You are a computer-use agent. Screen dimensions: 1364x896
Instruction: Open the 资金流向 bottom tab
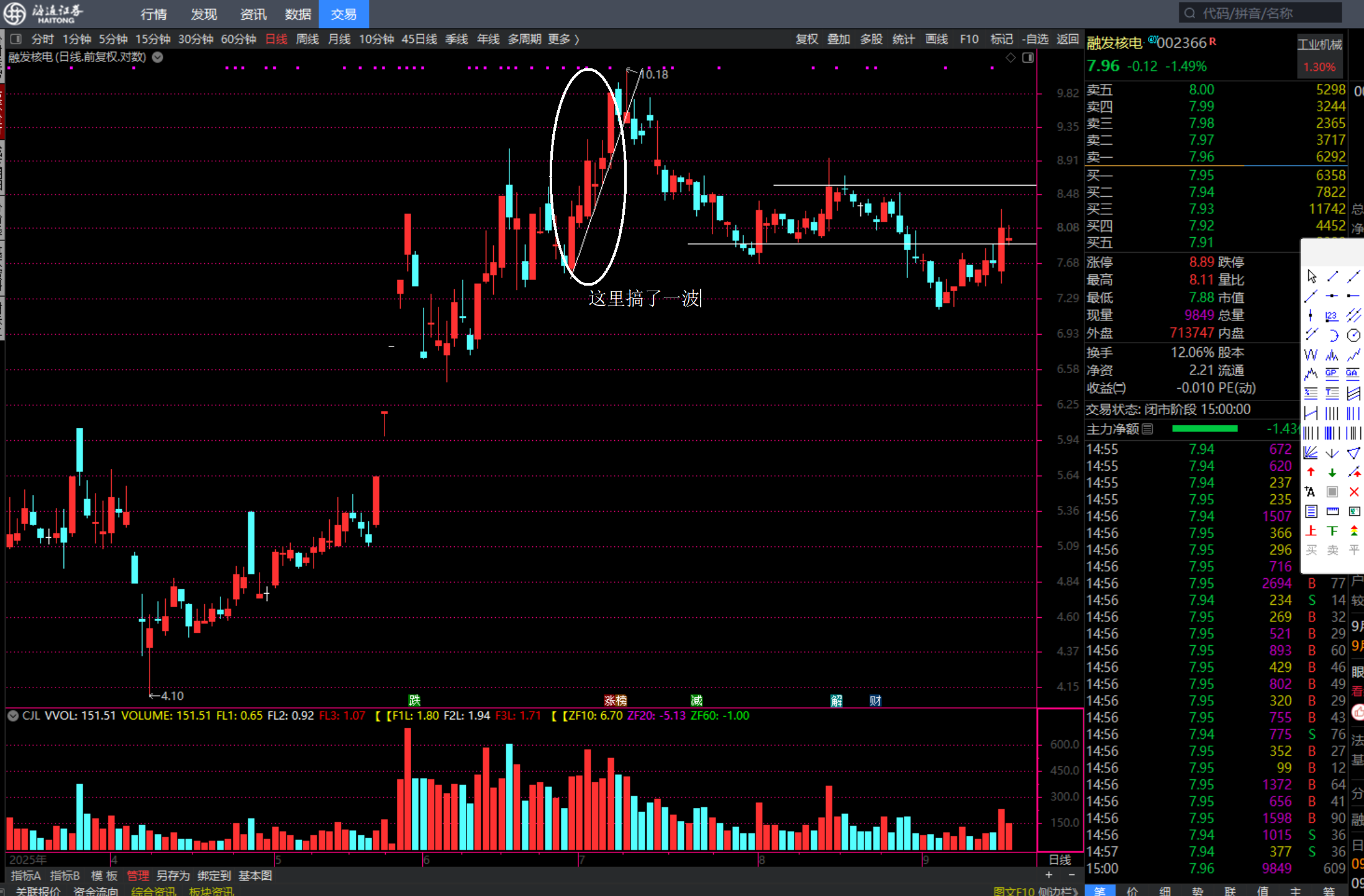click(x=96, y=892)
